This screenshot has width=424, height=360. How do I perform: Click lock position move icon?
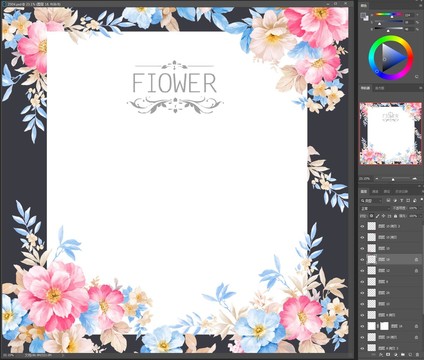pos(384,216)
